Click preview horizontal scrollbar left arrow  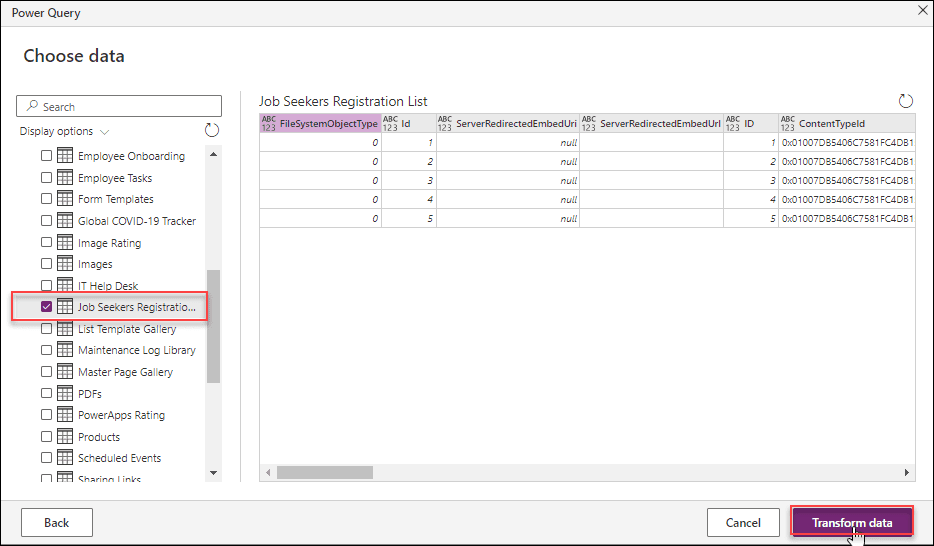pos(268,472)
